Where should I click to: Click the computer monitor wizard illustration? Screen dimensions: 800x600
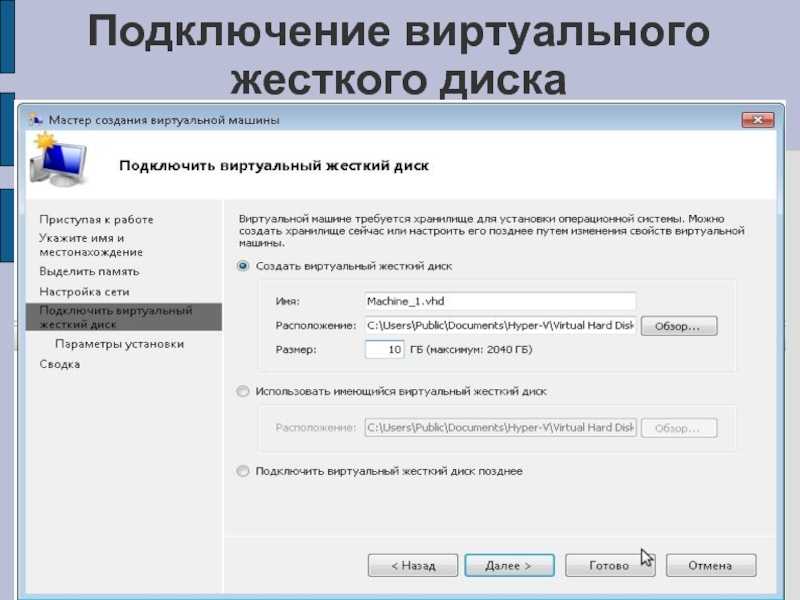64,162
